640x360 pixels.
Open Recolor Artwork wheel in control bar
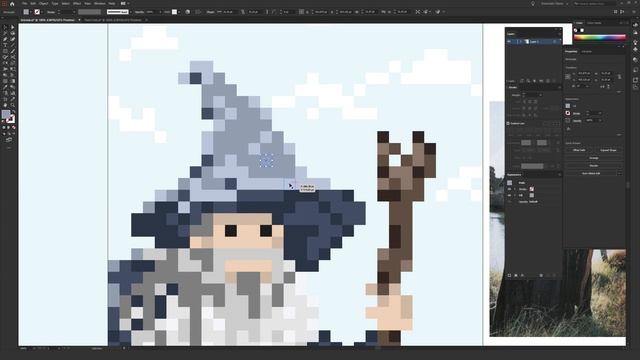point(188,12)
